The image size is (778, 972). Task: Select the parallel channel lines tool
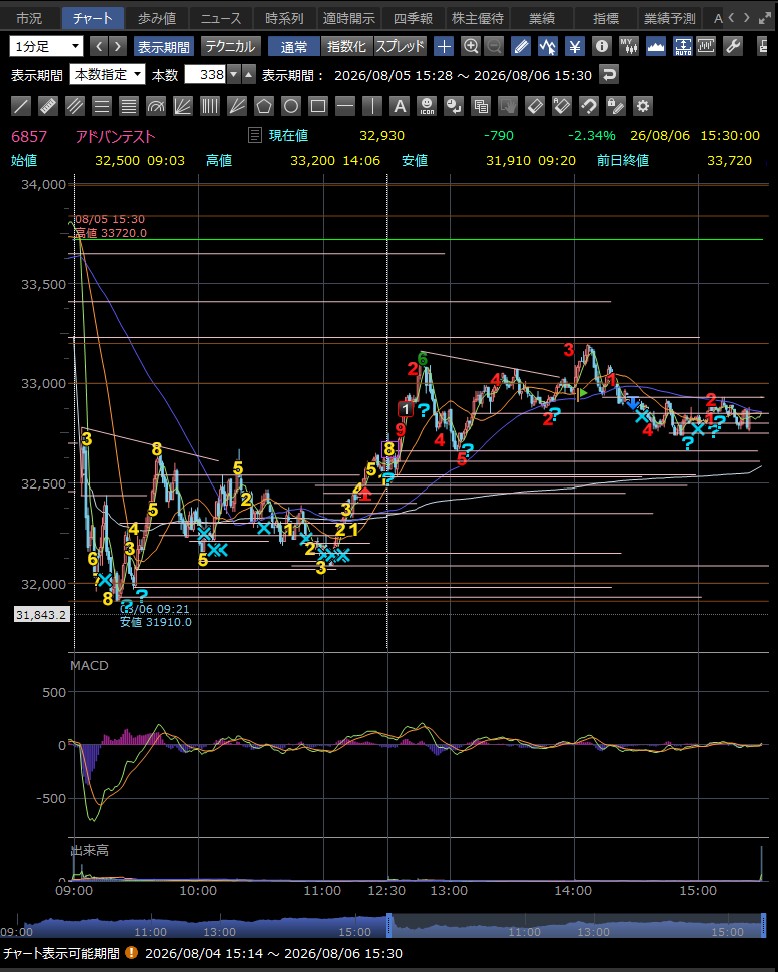click(75, 106)
